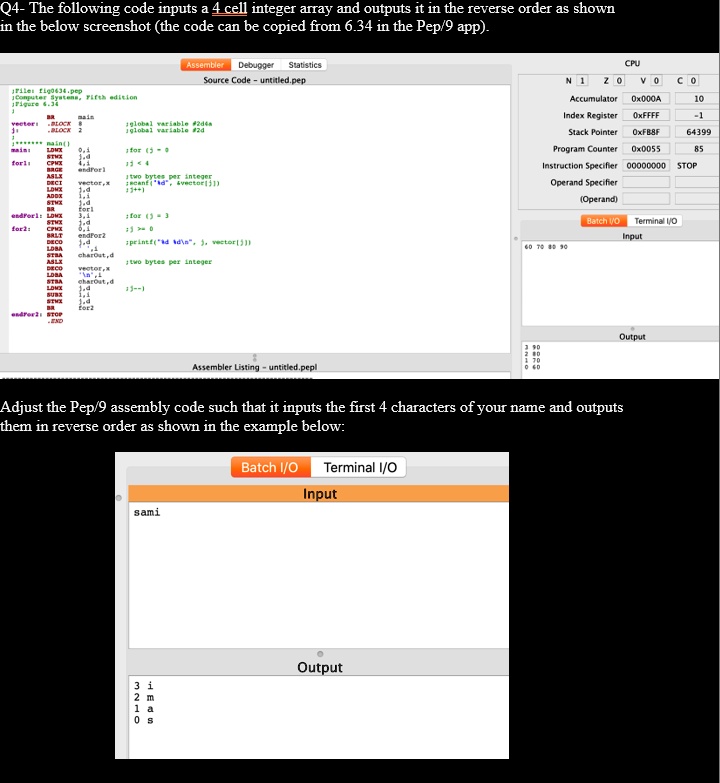Click the empty Operand Specifier hex field

click(x=646, y=182)
